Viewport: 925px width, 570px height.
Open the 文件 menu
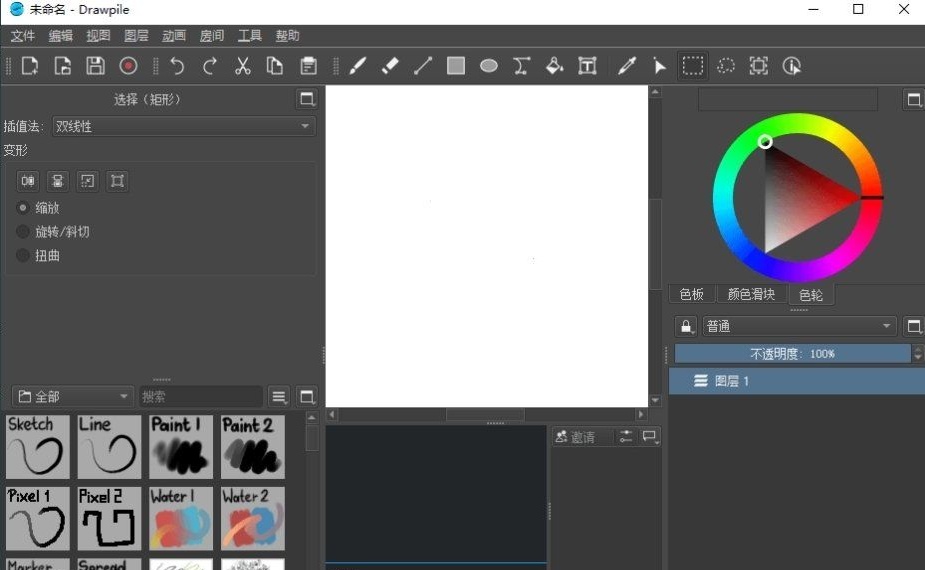pyautogui.click(x=23, y=36)
